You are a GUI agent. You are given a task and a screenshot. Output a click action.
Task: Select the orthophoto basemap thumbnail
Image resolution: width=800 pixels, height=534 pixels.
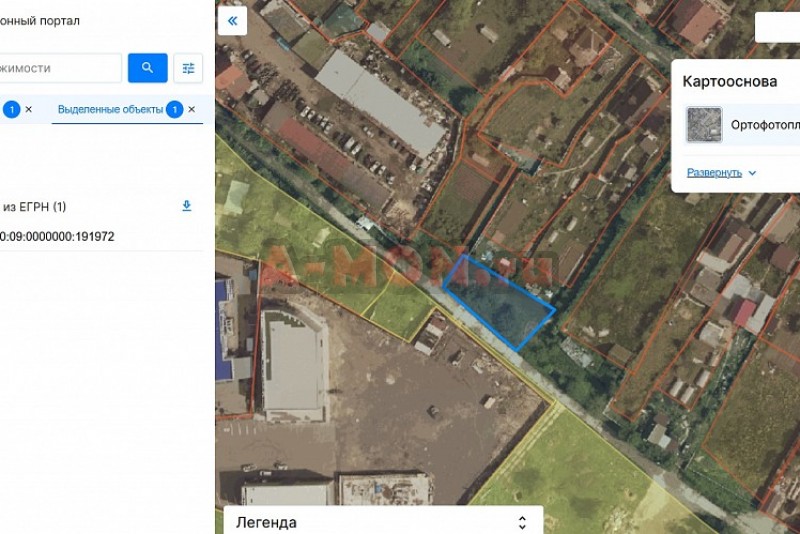(704, 125)
